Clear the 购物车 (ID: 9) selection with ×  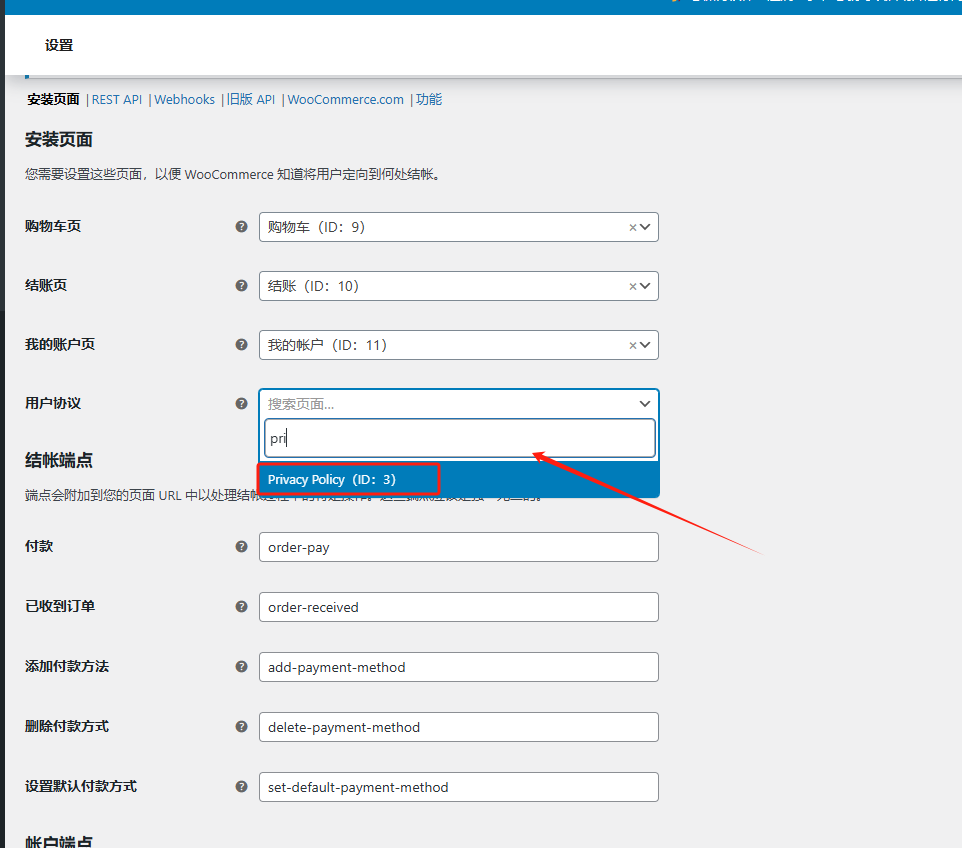click(632, 228)
